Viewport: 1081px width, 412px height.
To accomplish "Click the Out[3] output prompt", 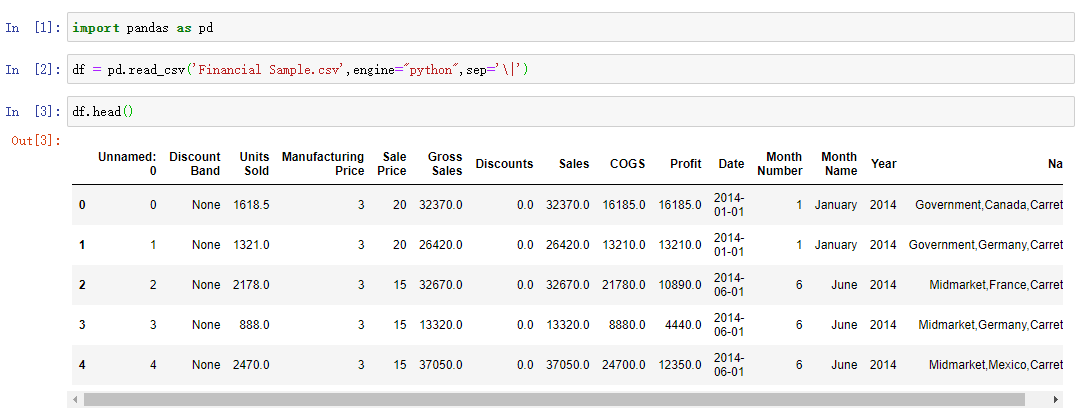I will click(36, 140).
